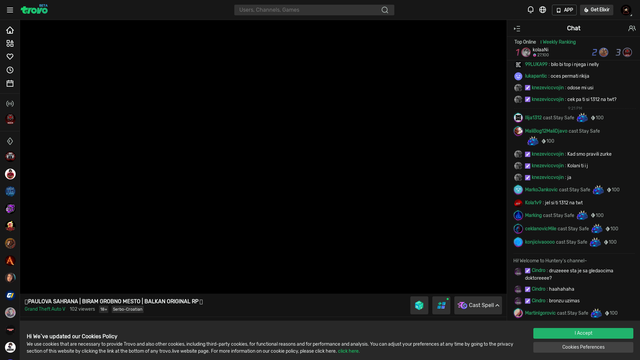Viewport: 640px width, 360px height.
Task: Open the category browse icon in sidebar
Action: click(x=10, y=43)
